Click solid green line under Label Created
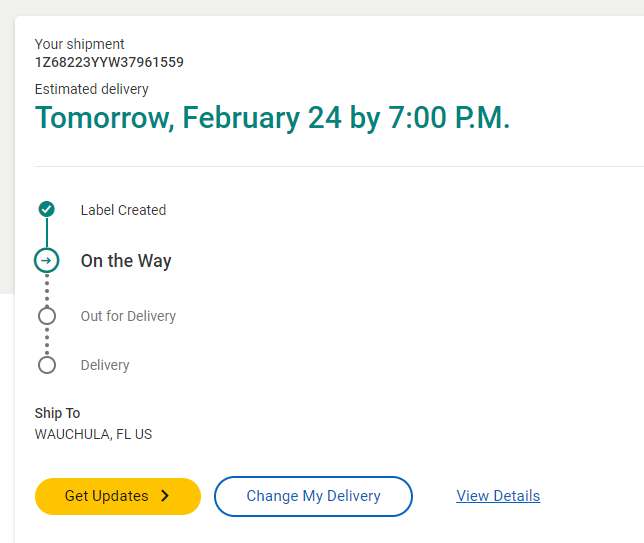 point(46,234)
